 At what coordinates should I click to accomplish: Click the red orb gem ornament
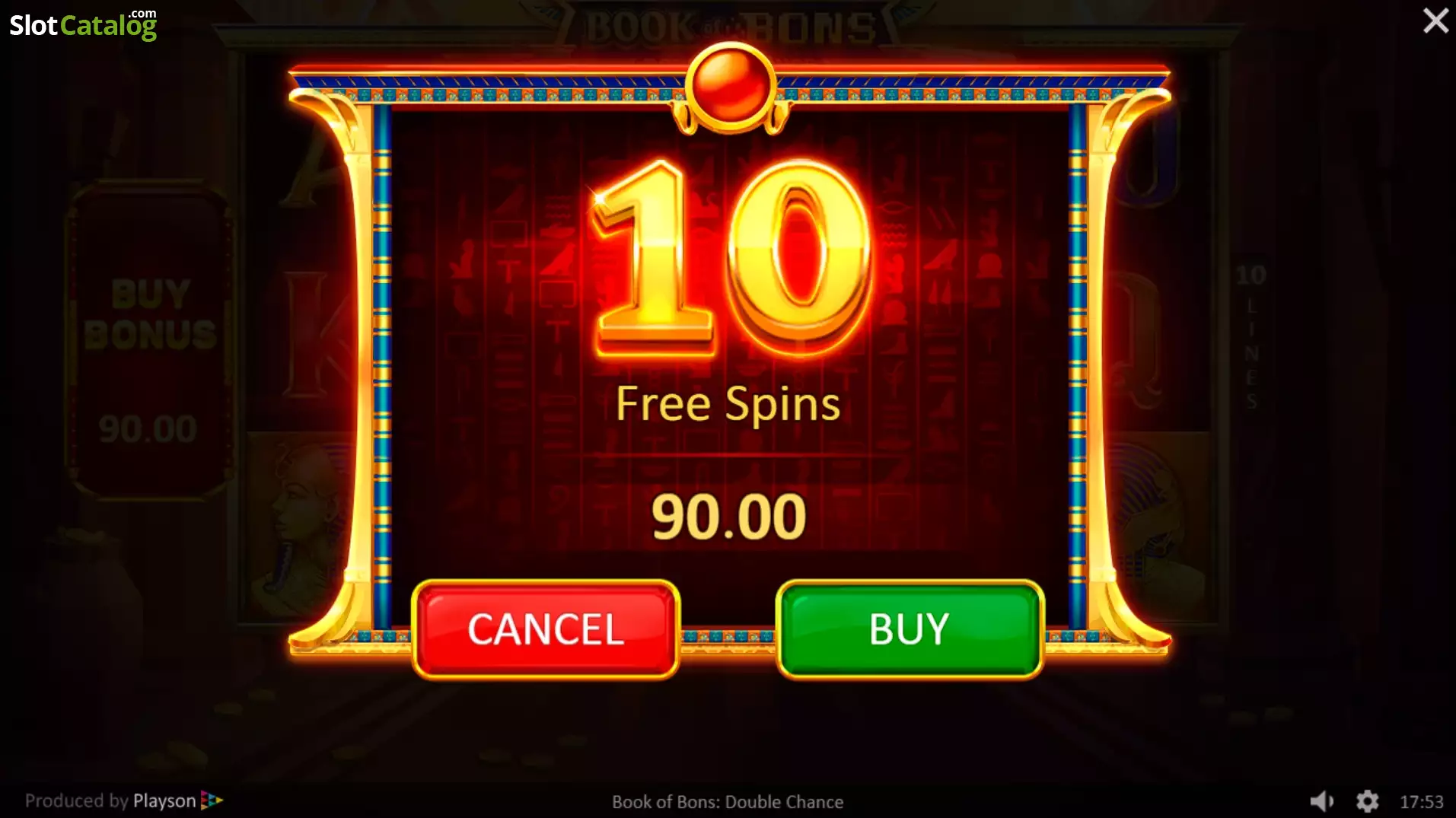point(729,85)
